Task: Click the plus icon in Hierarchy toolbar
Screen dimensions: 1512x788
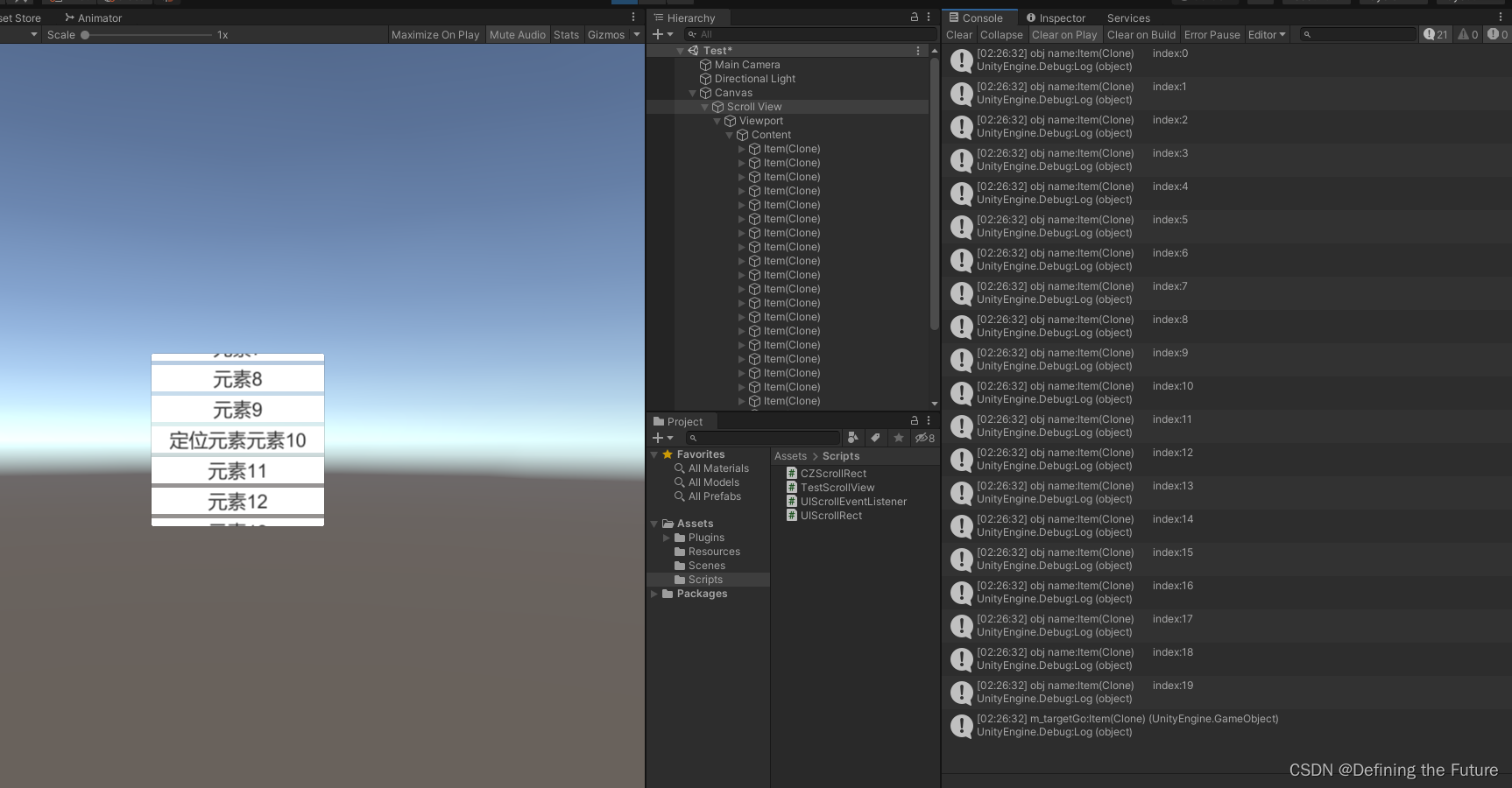Action: (658, 34)
